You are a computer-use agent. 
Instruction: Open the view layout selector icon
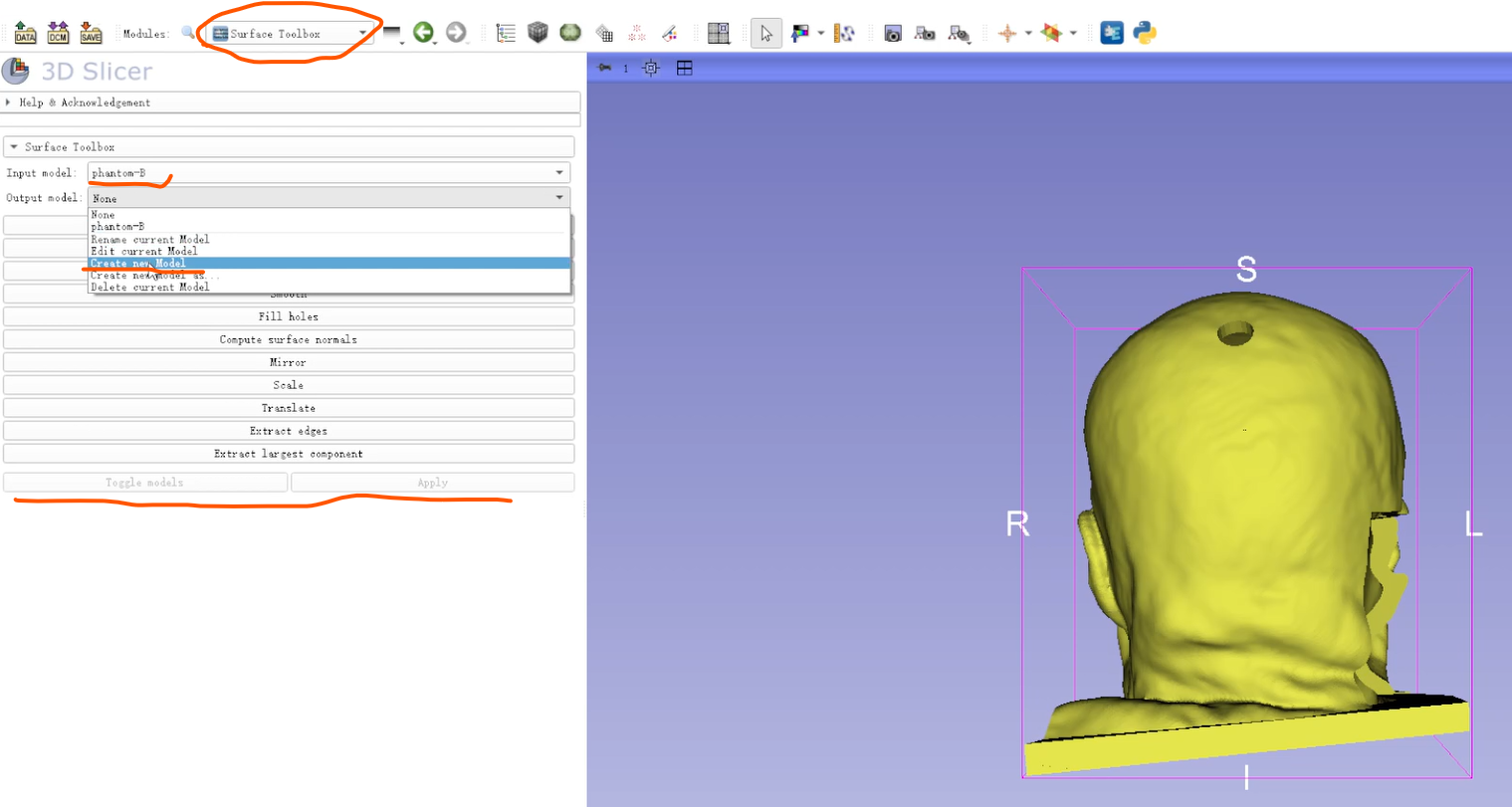pyautogui.click(x=719, y=33)
